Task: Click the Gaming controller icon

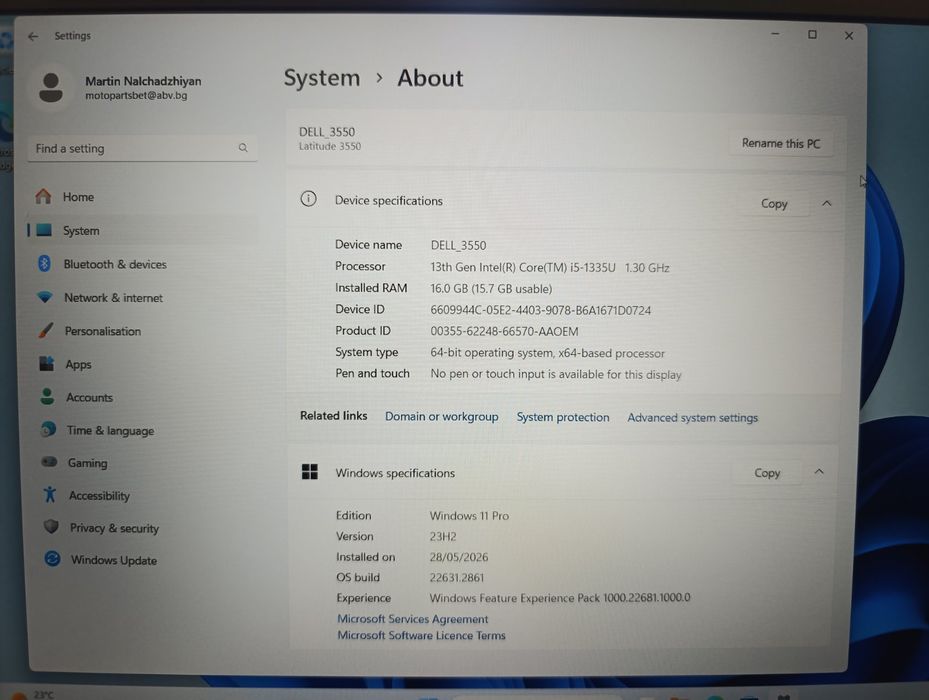Action: tap(50, 462)
